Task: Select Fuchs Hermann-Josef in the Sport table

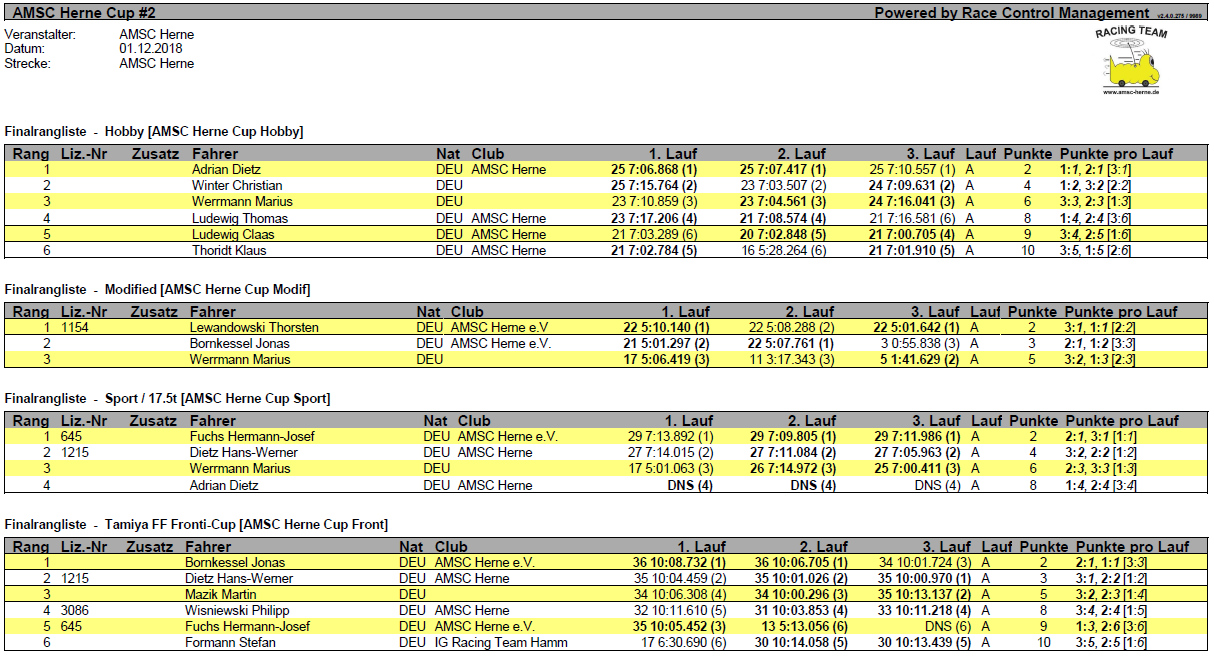Action: (x=252, y=437)
